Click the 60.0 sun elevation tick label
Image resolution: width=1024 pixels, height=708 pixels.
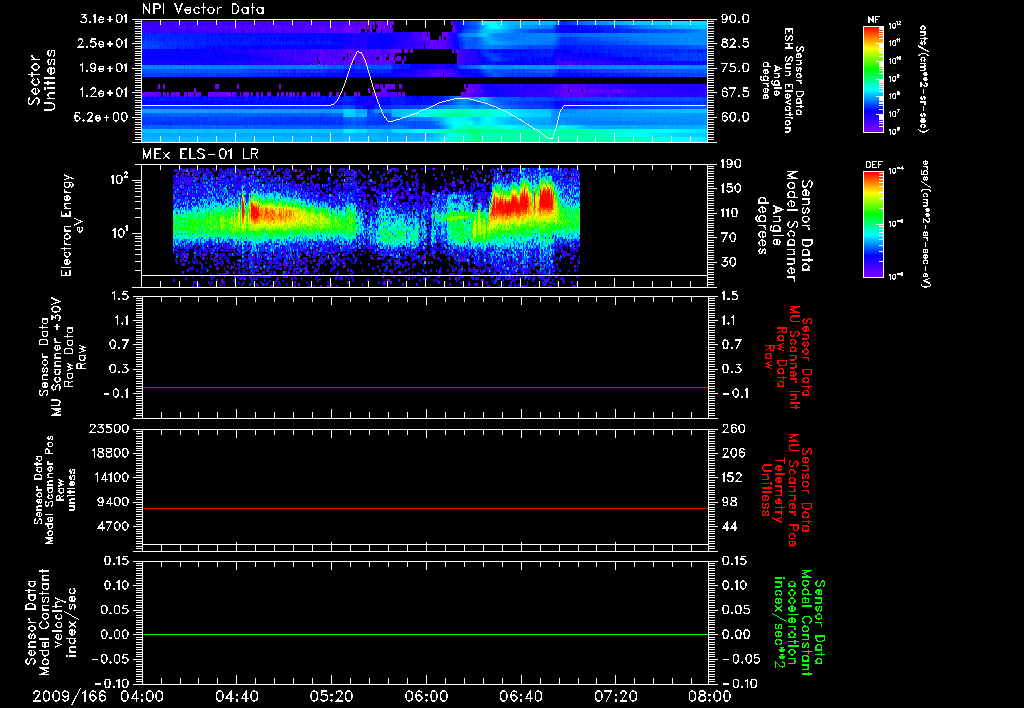[x=735, y=117]
